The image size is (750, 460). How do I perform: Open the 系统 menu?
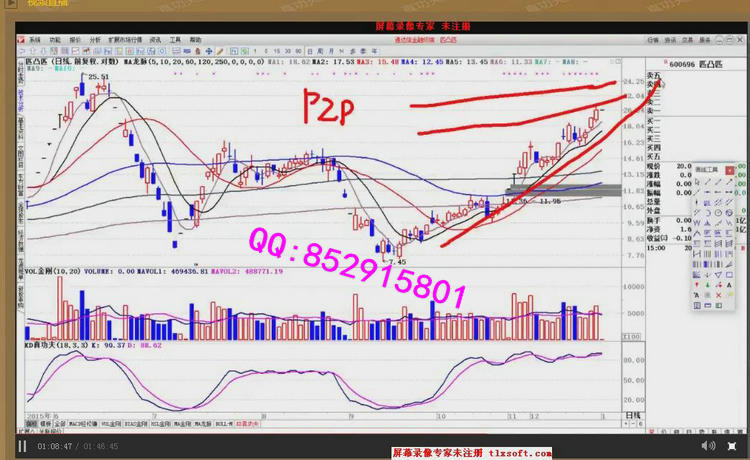tap(35, 40)
